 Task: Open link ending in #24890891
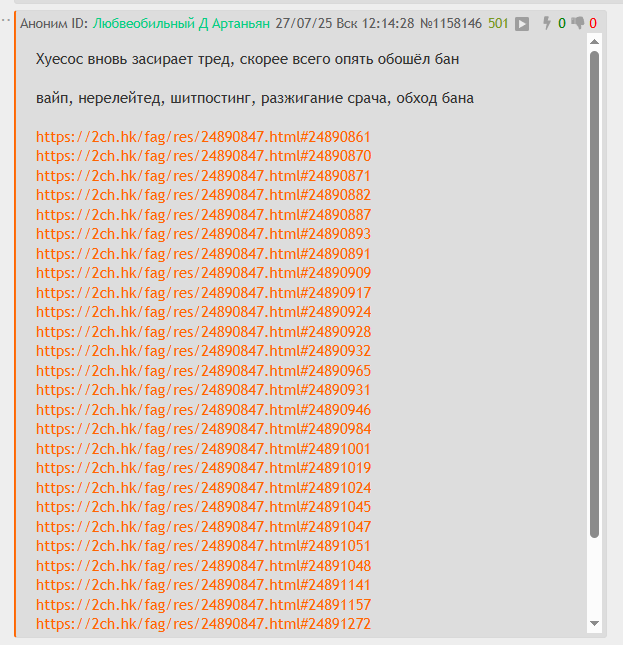(x=203, y=254)
